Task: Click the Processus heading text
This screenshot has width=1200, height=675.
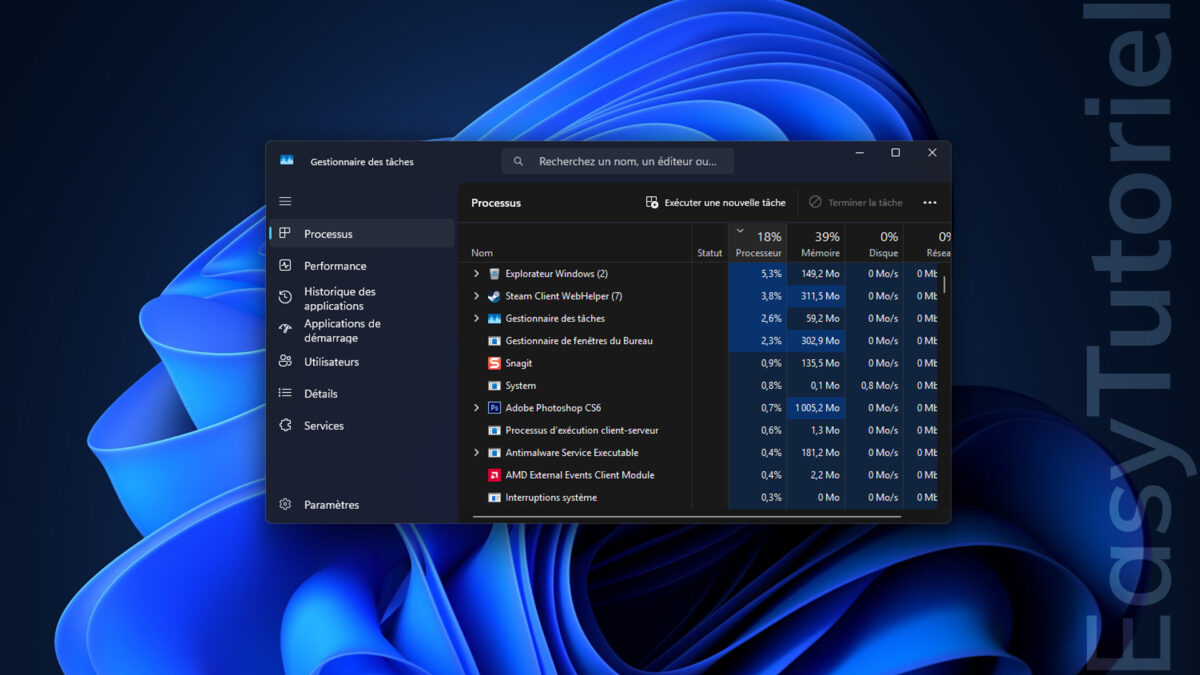Action: pyautogui.click(x=496, y=203)
